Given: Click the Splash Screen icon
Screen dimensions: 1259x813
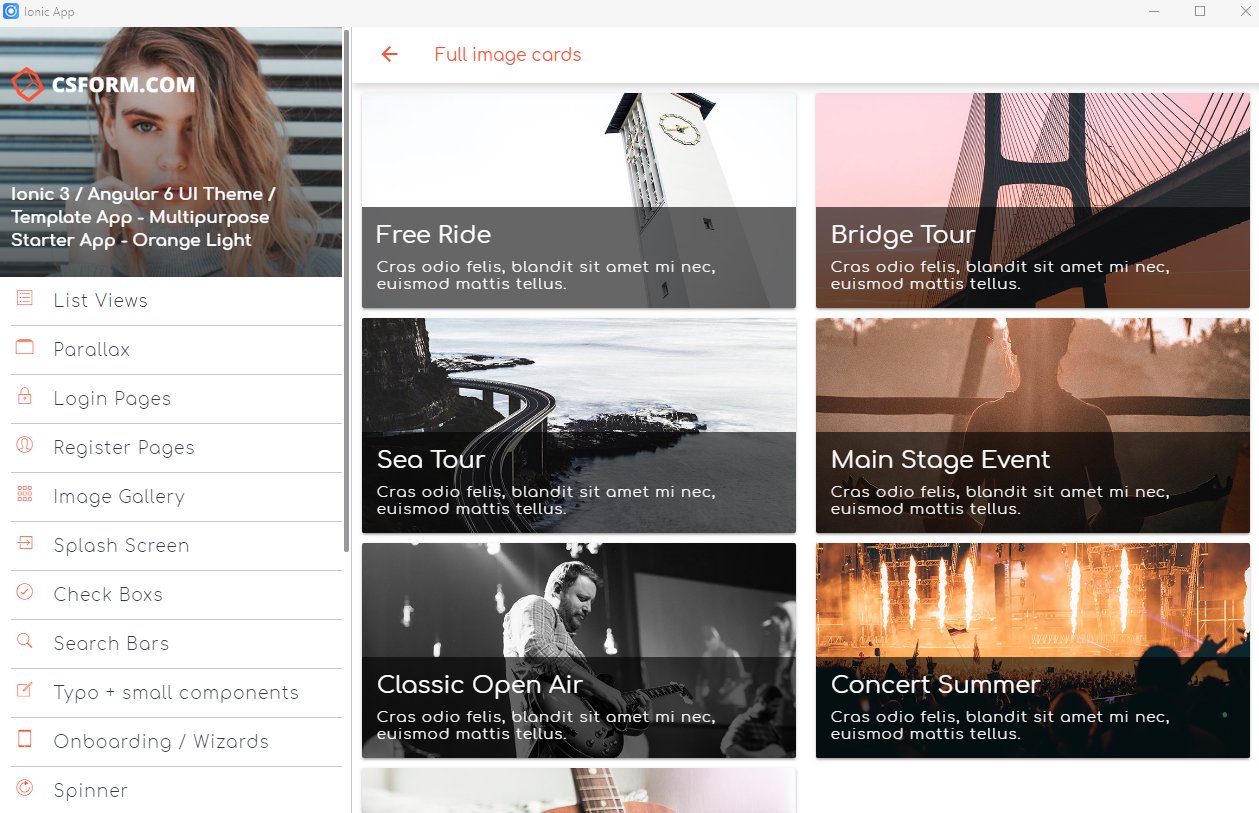Looking at the screenshot, I should point(25,543).
